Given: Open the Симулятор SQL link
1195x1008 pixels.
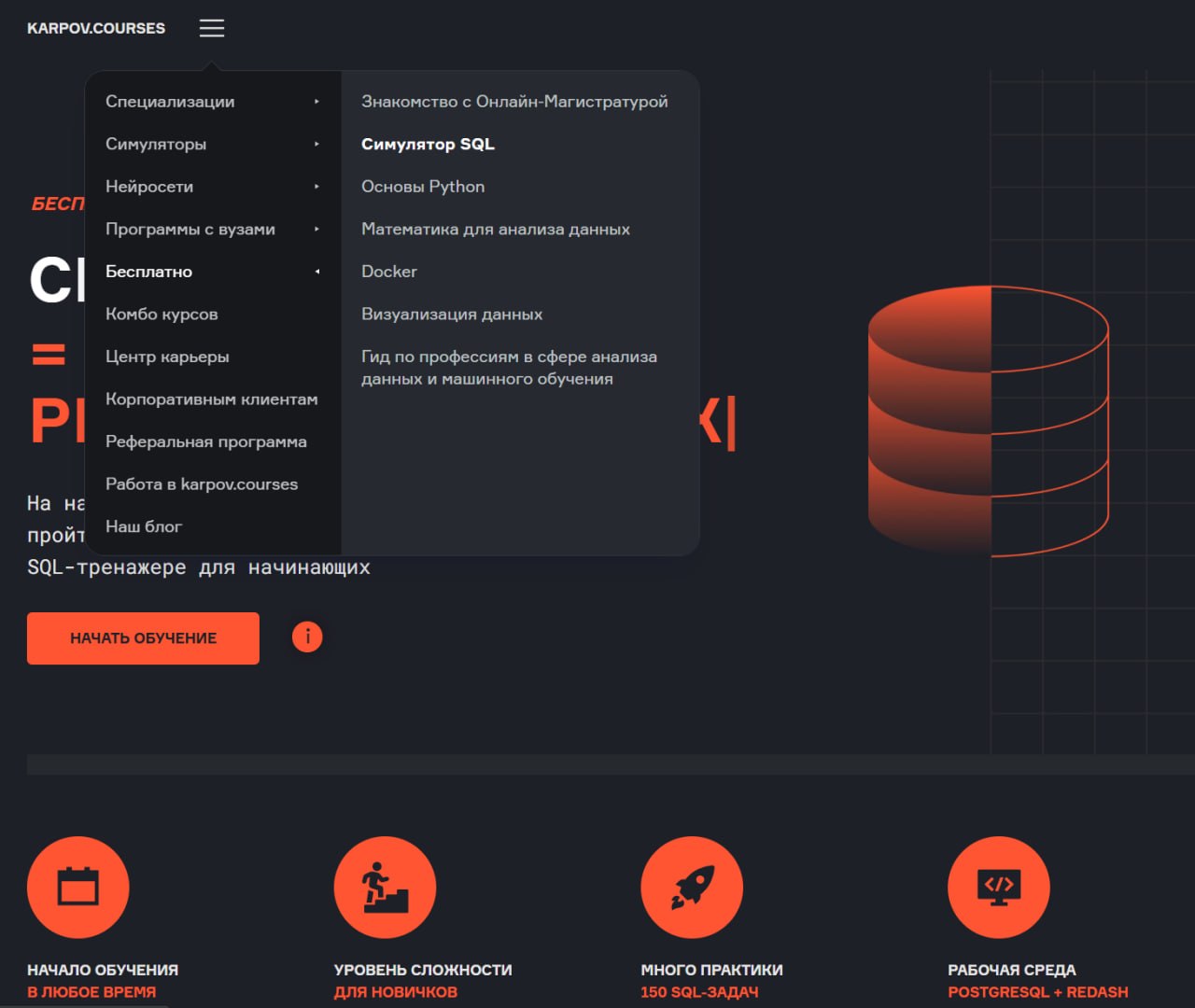Looking at the screenshot, I should tap(428, 144).
